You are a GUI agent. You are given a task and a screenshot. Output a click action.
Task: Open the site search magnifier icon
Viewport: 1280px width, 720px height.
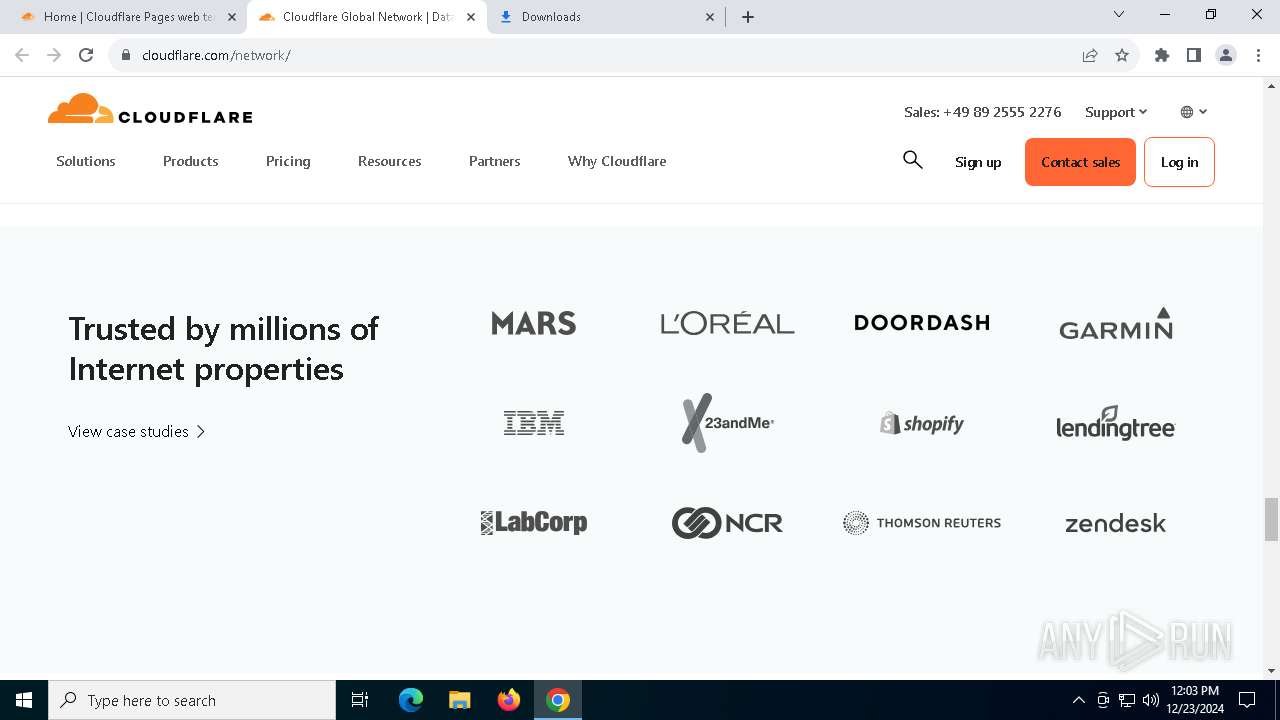tap(912, 160)
